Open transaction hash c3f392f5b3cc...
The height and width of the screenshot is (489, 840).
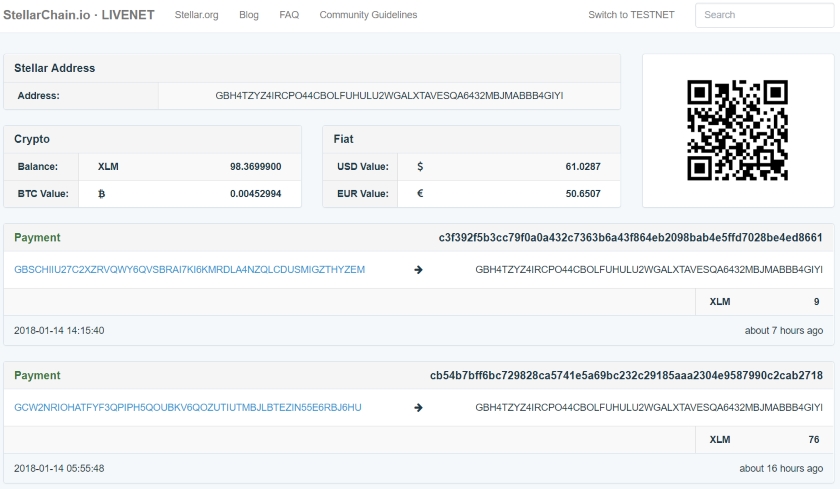[x=631, y=238]
